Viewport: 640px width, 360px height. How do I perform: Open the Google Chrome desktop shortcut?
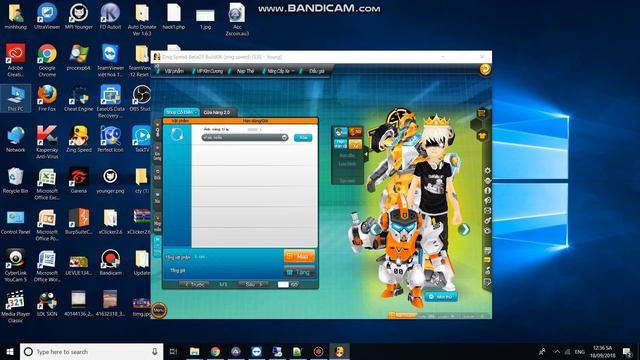click(x=47, y=61)
